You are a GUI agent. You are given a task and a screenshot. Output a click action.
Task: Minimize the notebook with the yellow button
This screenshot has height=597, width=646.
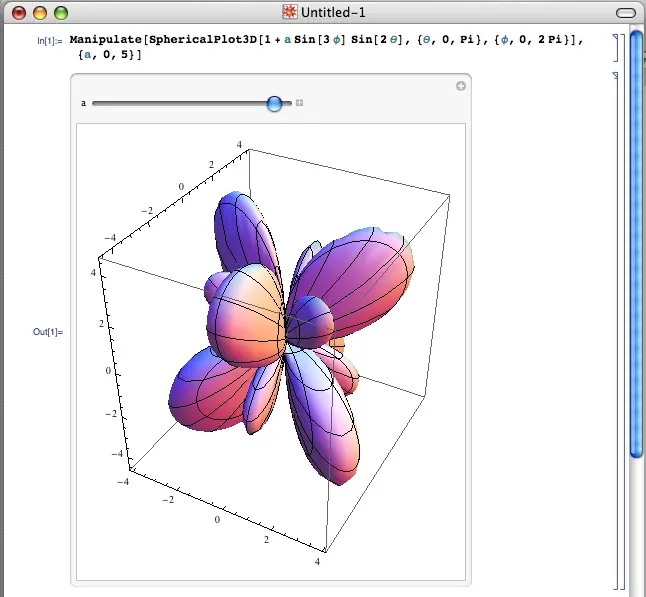pos(40,12)
